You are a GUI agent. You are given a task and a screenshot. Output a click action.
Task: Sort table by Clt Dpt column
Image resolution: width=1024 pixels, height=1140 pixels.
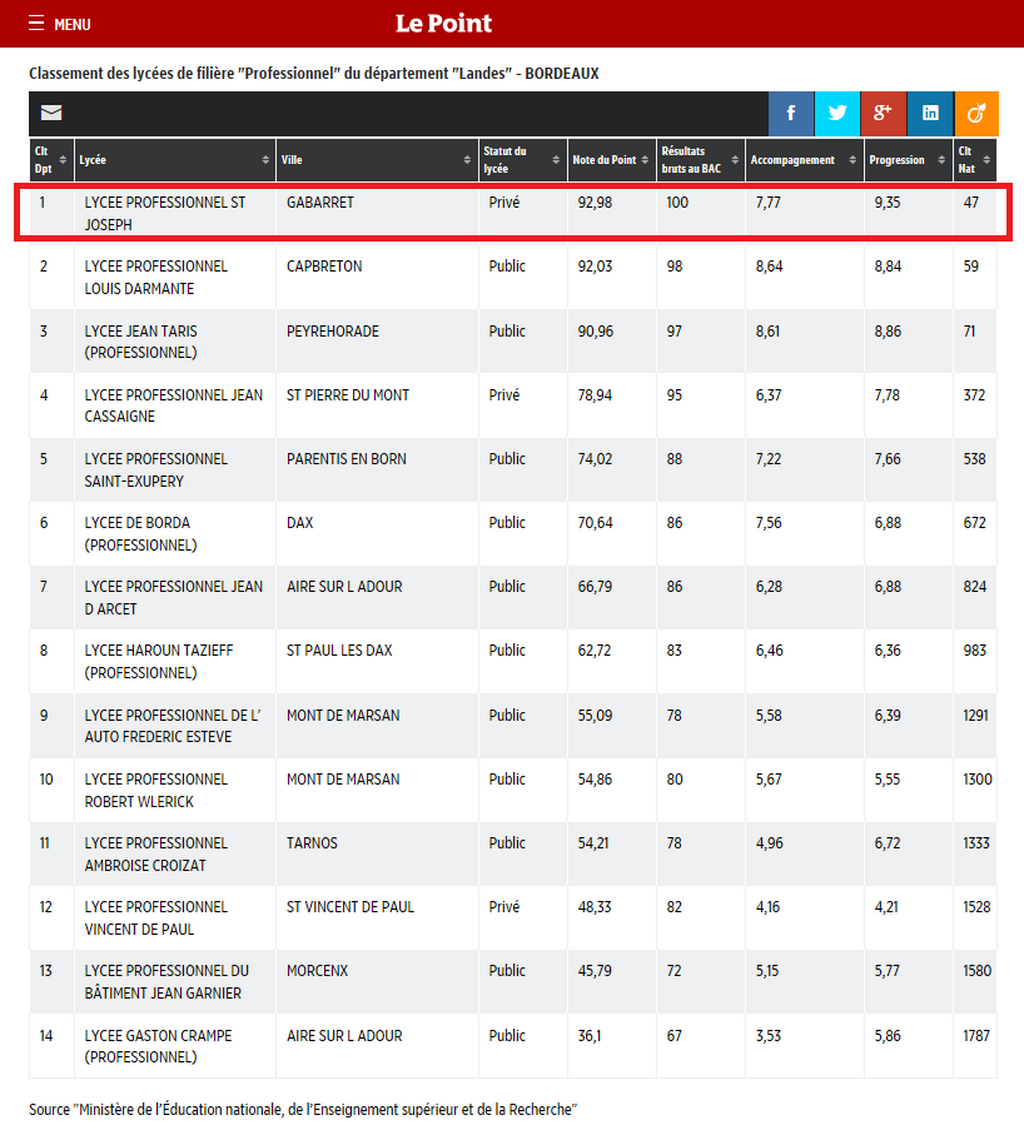[51, 160]
